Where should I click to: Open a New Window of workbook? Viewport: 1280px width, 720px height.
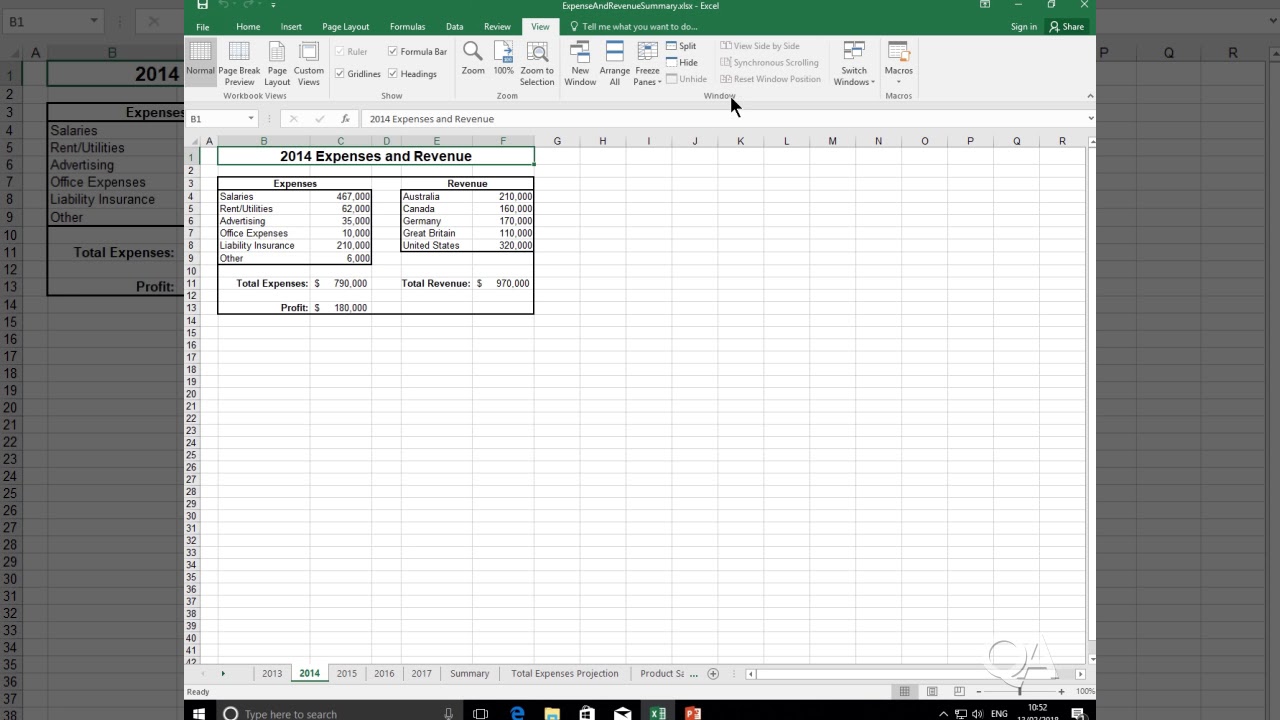pyautogui.click(x=580, y=63)
